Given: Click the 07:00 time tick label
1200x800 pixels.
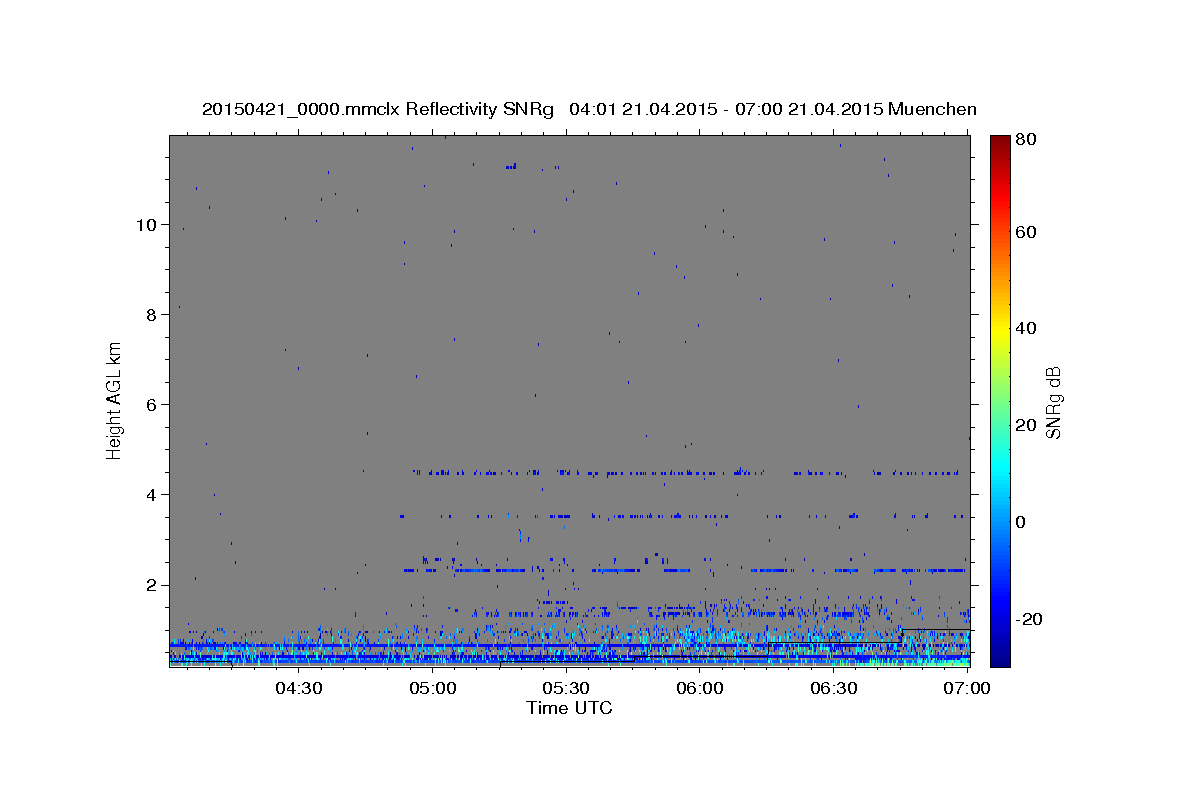Looking at the screenshot, I should [966, 688].
